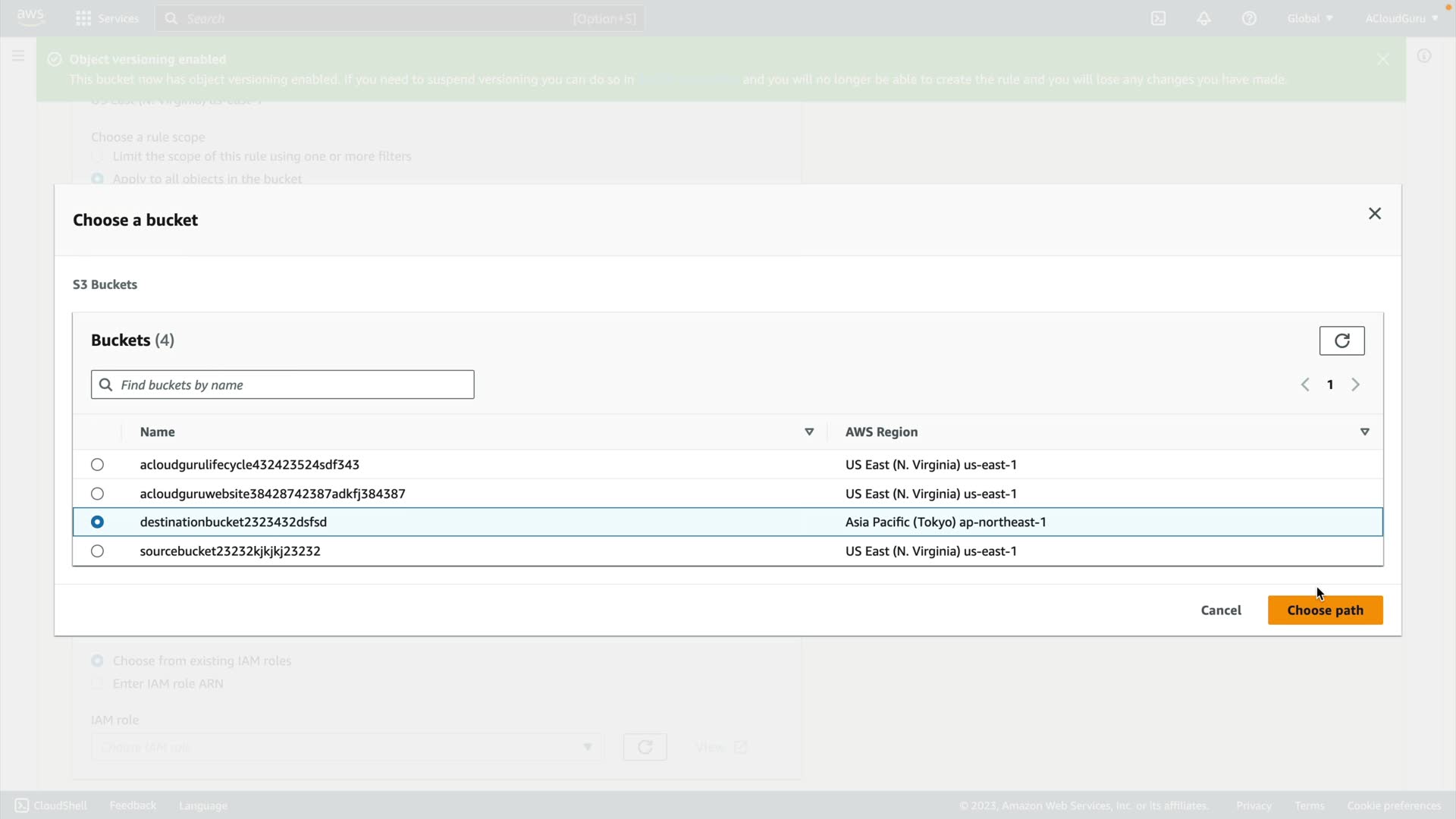Open the ACloudGuru account menu

click(1401, 18)
